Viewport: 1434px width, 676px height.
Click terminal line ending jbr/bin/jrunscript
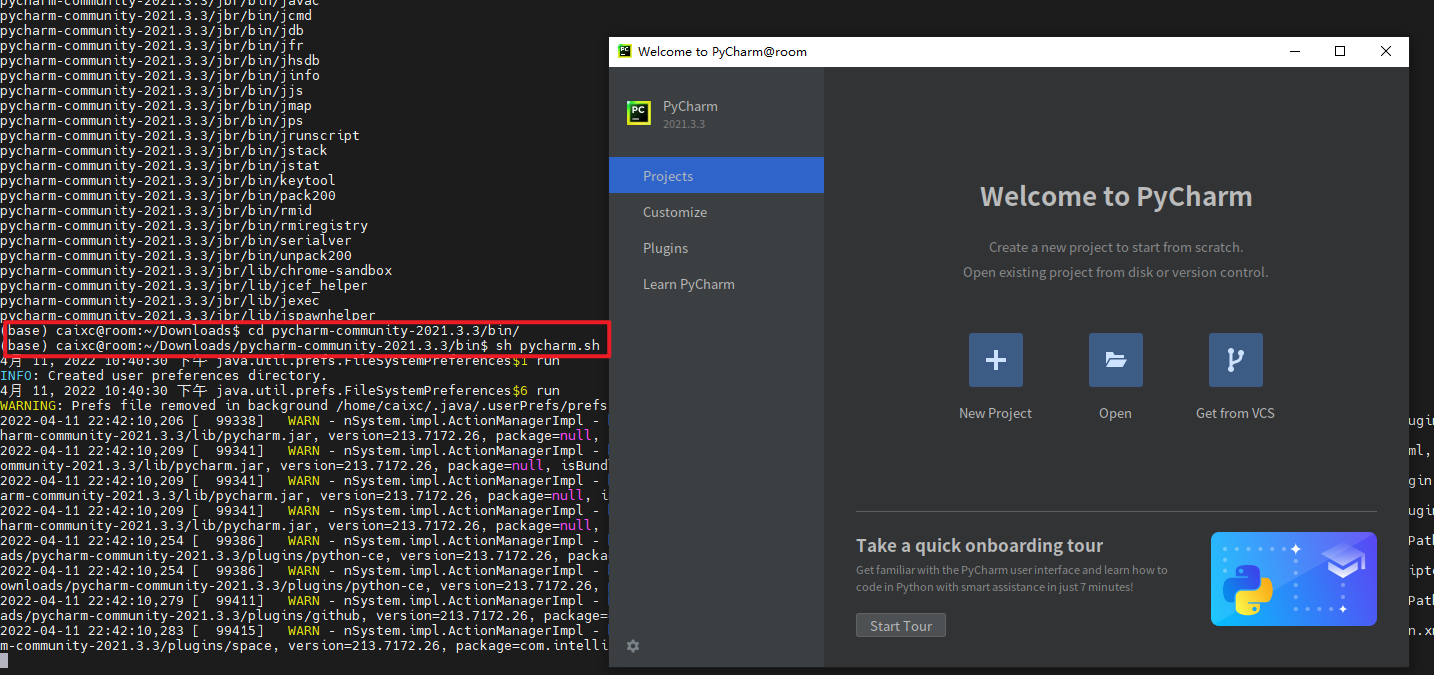click(180, 136)
